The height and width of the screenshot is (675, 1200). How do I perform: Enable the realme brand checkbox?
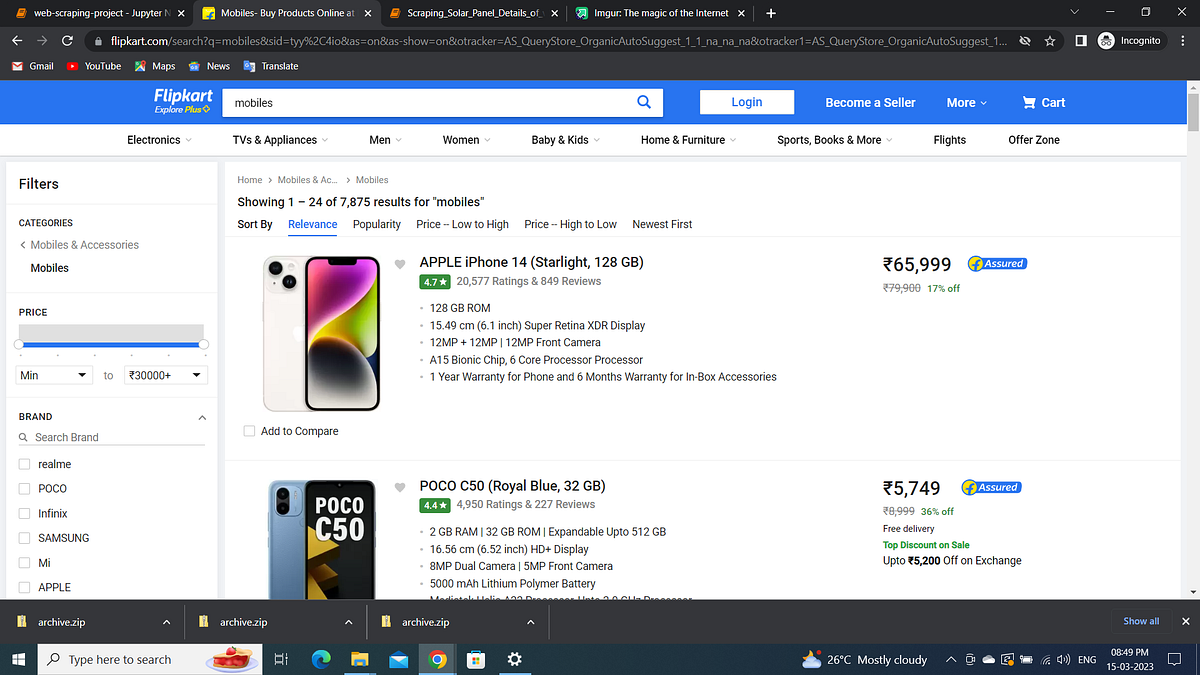point(25,464)
